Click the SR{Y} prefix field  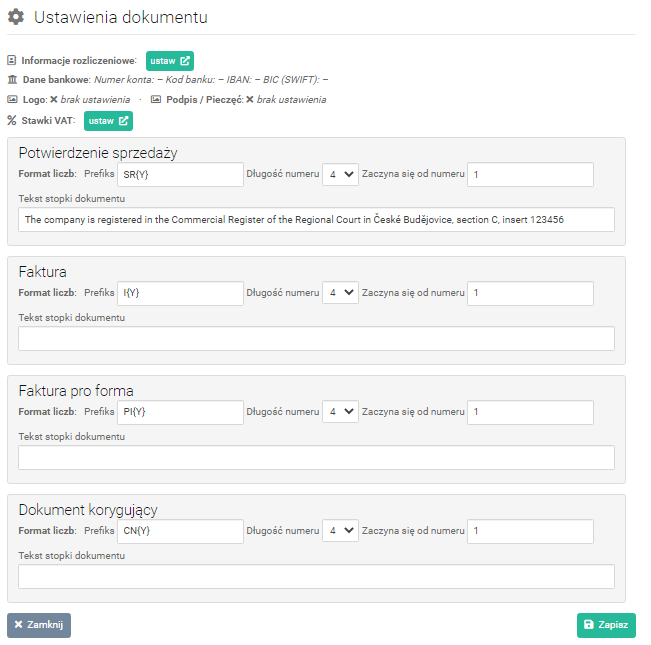point(180,174)
